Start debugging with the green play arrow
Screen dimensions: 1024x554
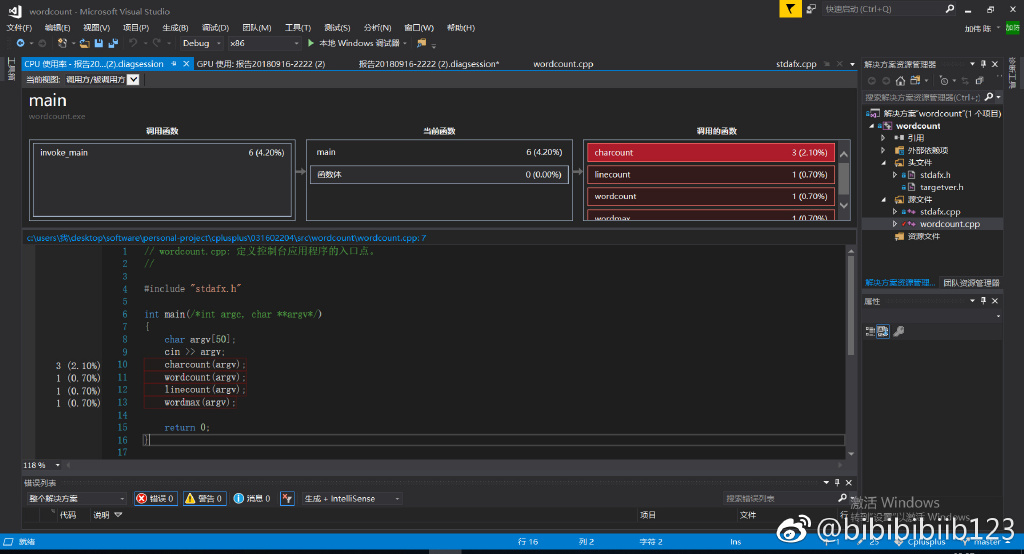[311, 43]
